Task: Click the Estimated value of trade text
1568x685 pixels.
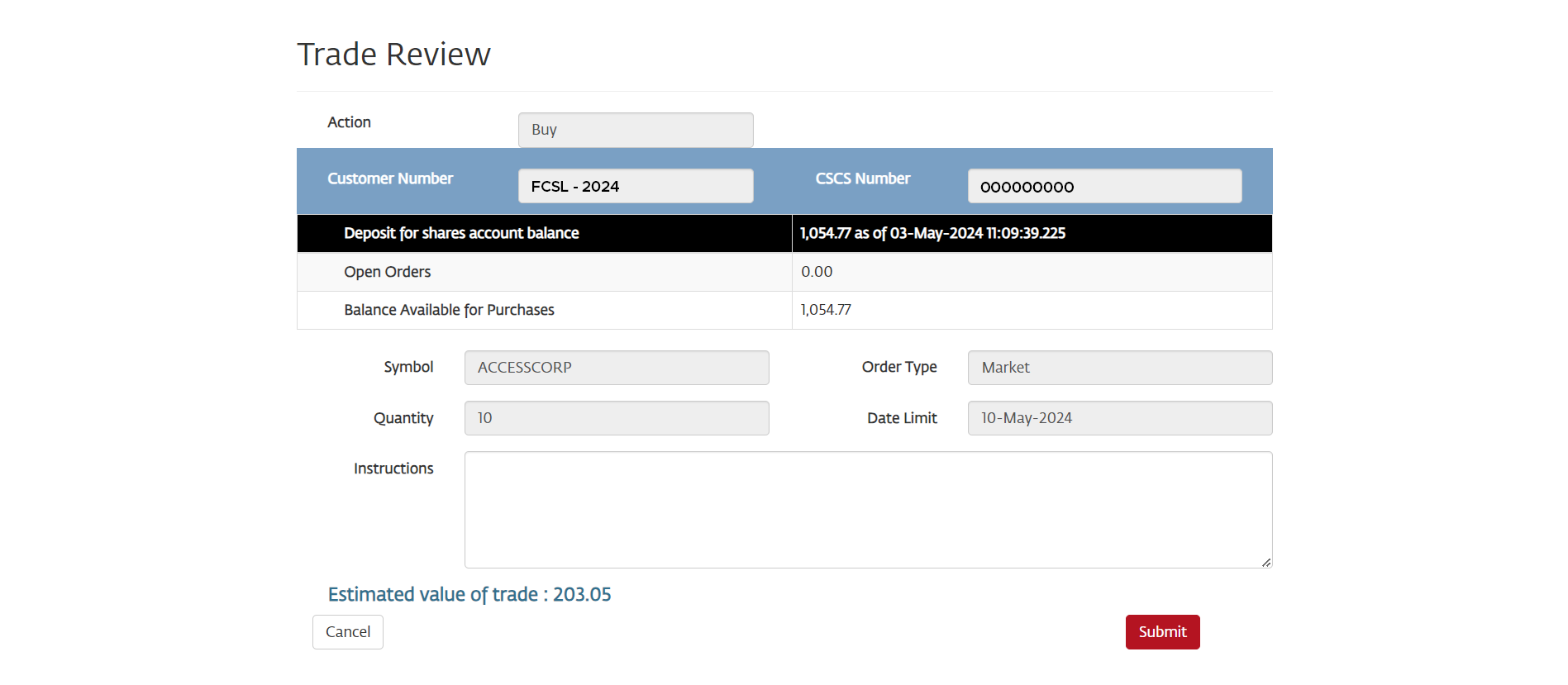Action: click(x=469, y=595)
